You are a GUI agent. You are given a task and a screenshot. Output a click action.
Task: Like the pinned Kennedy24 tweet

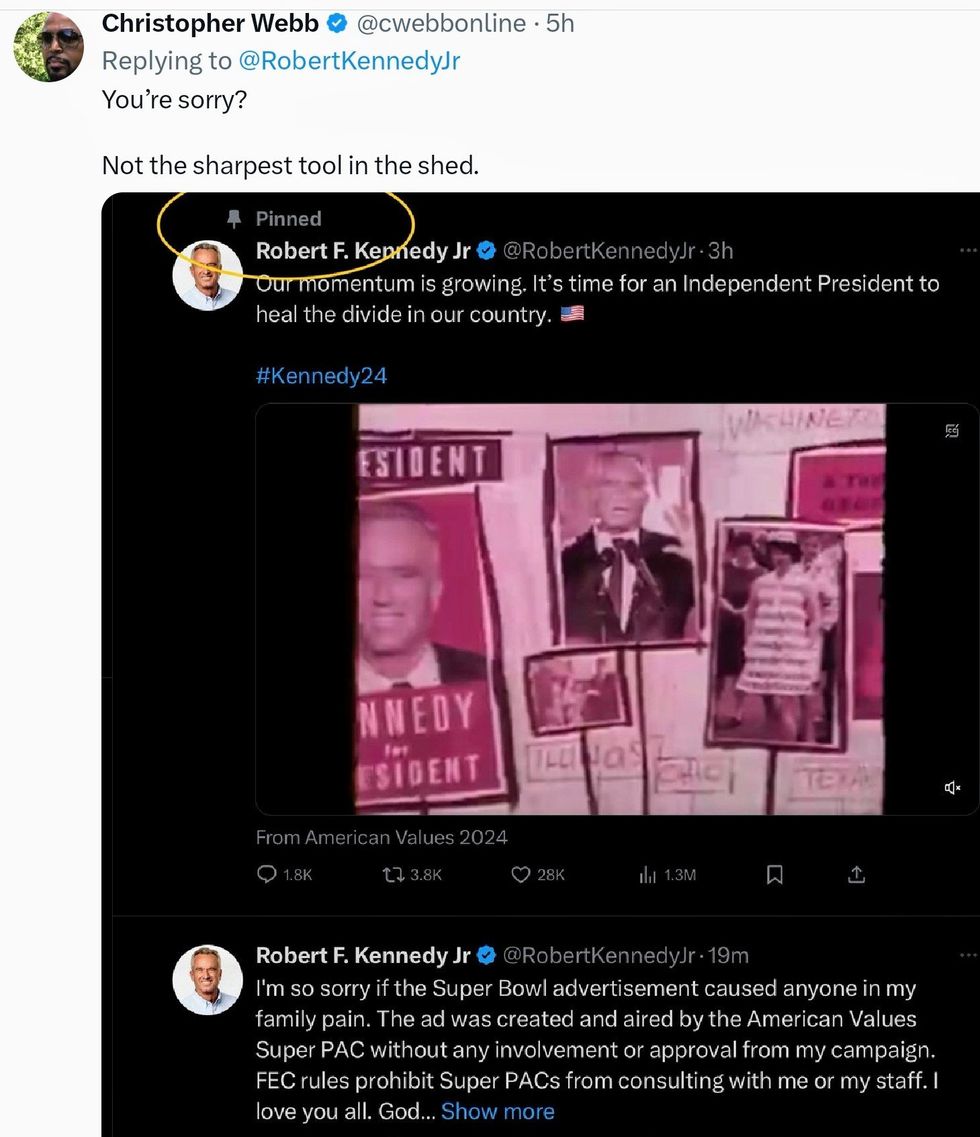click(x=520, y=875)
